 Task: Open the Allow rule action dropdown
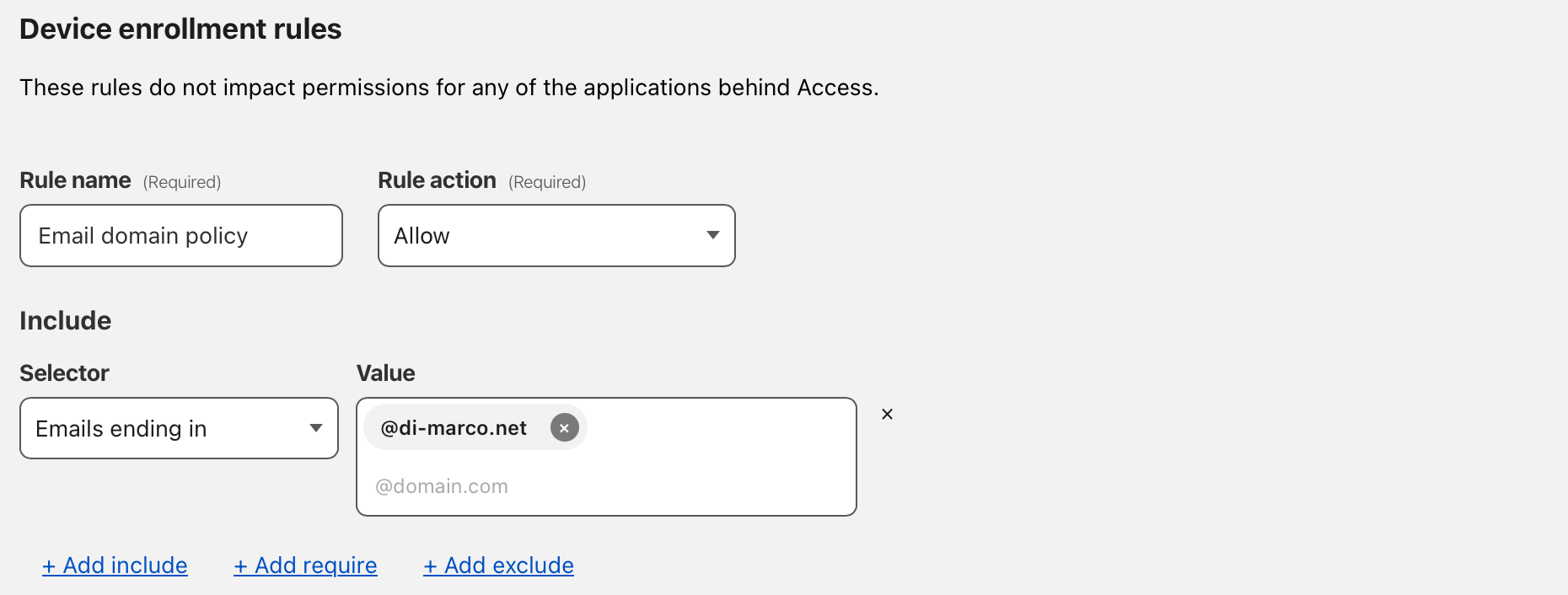[x=556, y=236]
